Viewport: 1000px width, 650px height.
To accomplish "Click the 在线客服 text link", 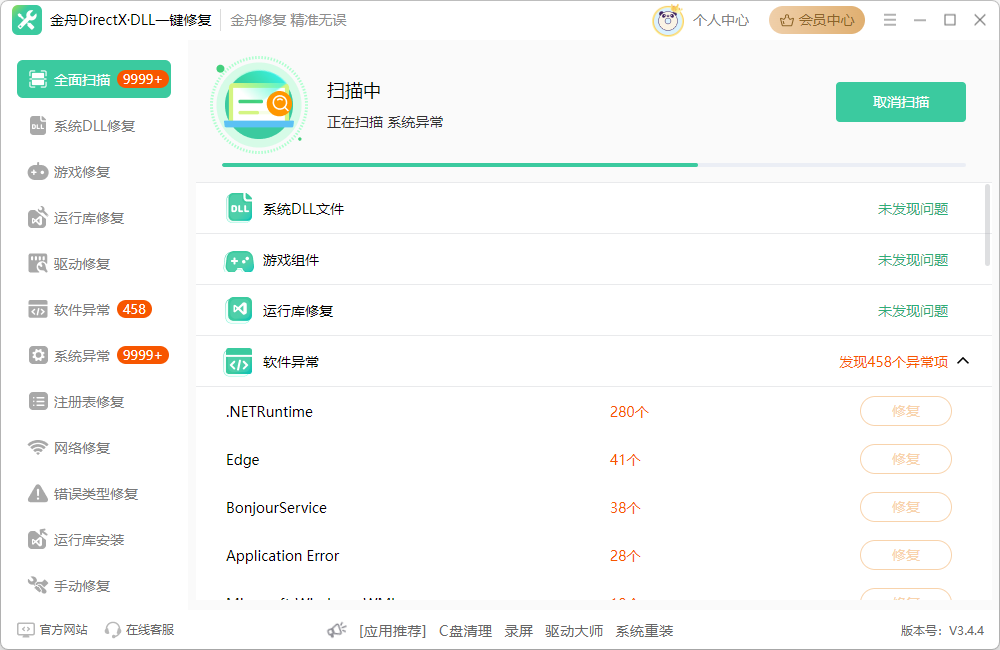I will 150,630.
